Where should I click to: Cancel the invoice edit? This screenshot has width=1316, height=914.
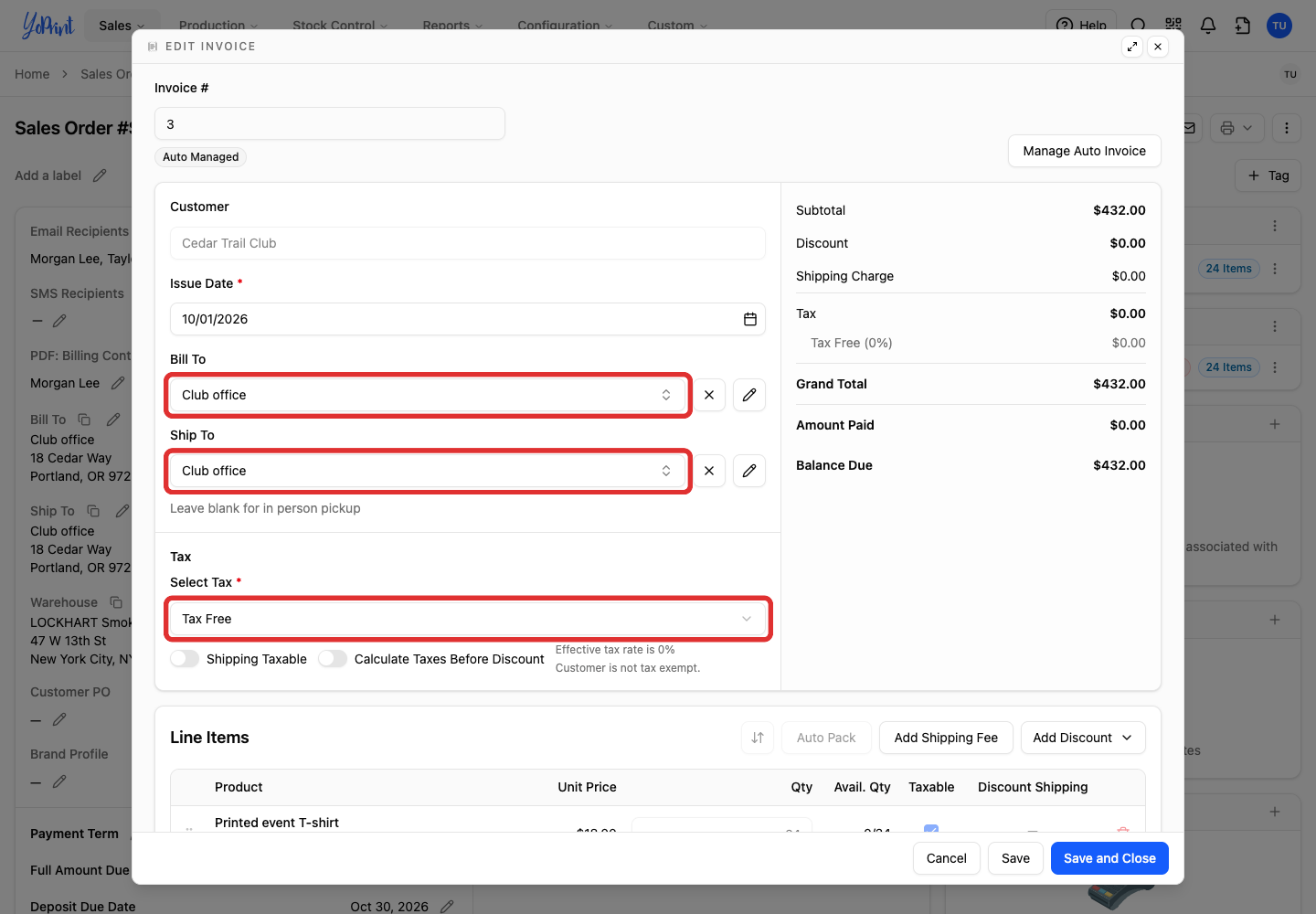[x=947, y=858]
